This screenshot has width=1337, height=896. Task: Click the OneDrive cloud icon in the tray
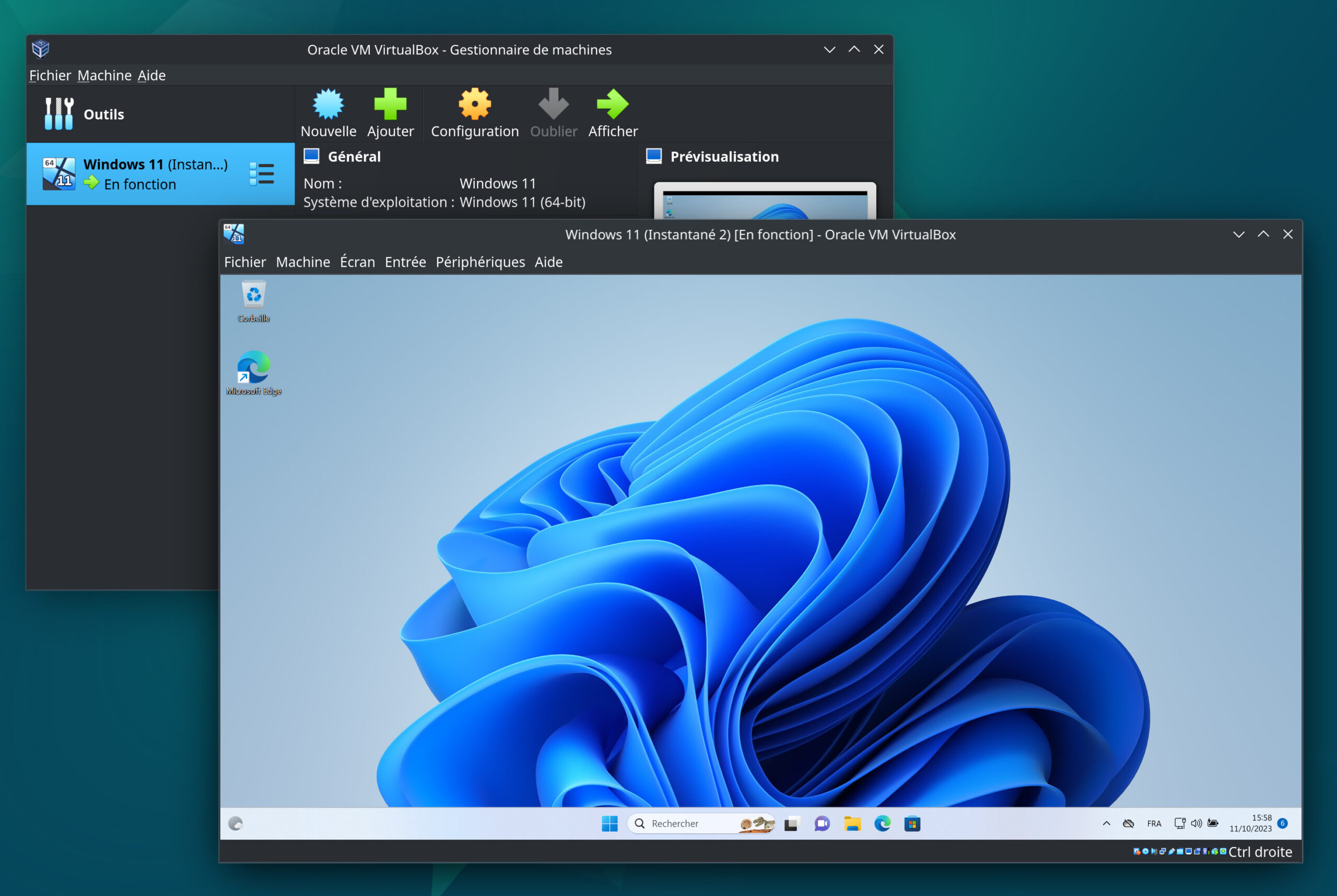coord(1129,823)
